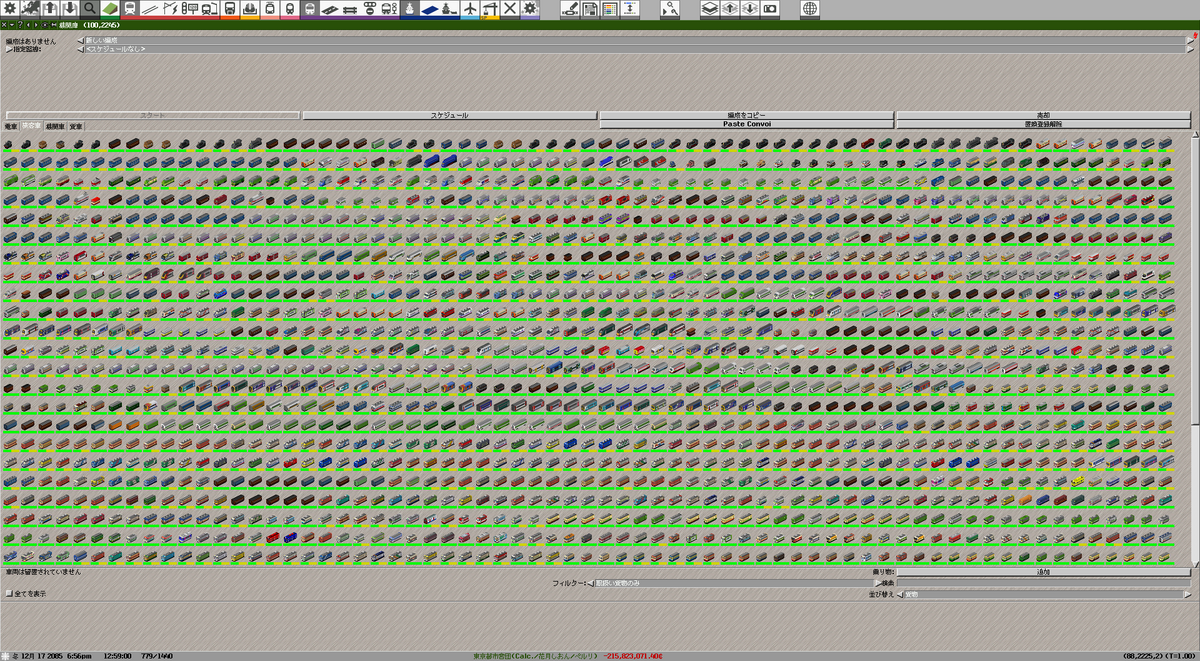Screen dimensions: 1200x661
Task: Toggle the 全てを表示 checkbox
Action: [9, 594]
